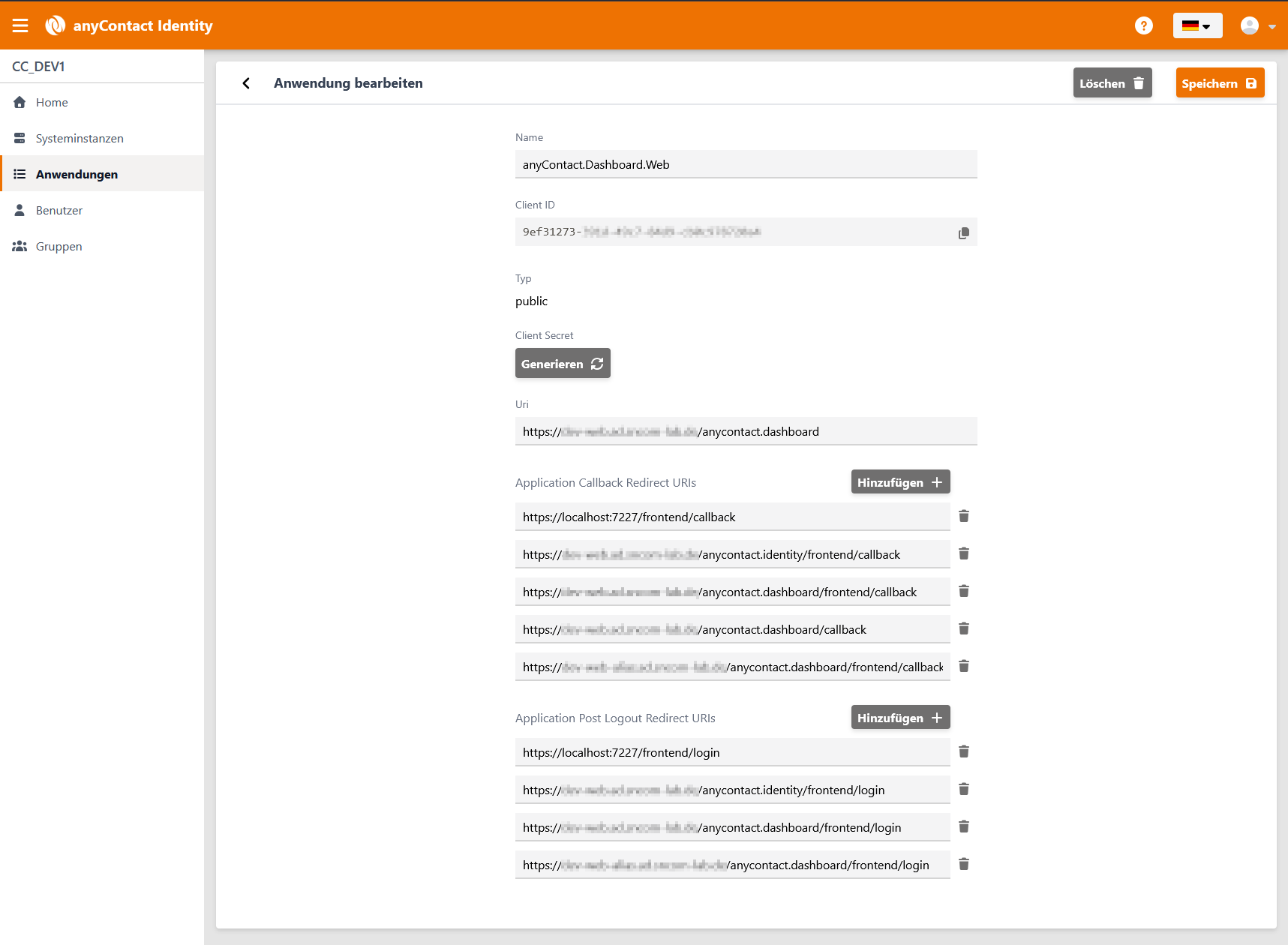The width and height of the screenshot is (1288, 945).
Task: Edit the localhost:7227/frontend/login URI field
Action: coord(732,752)
